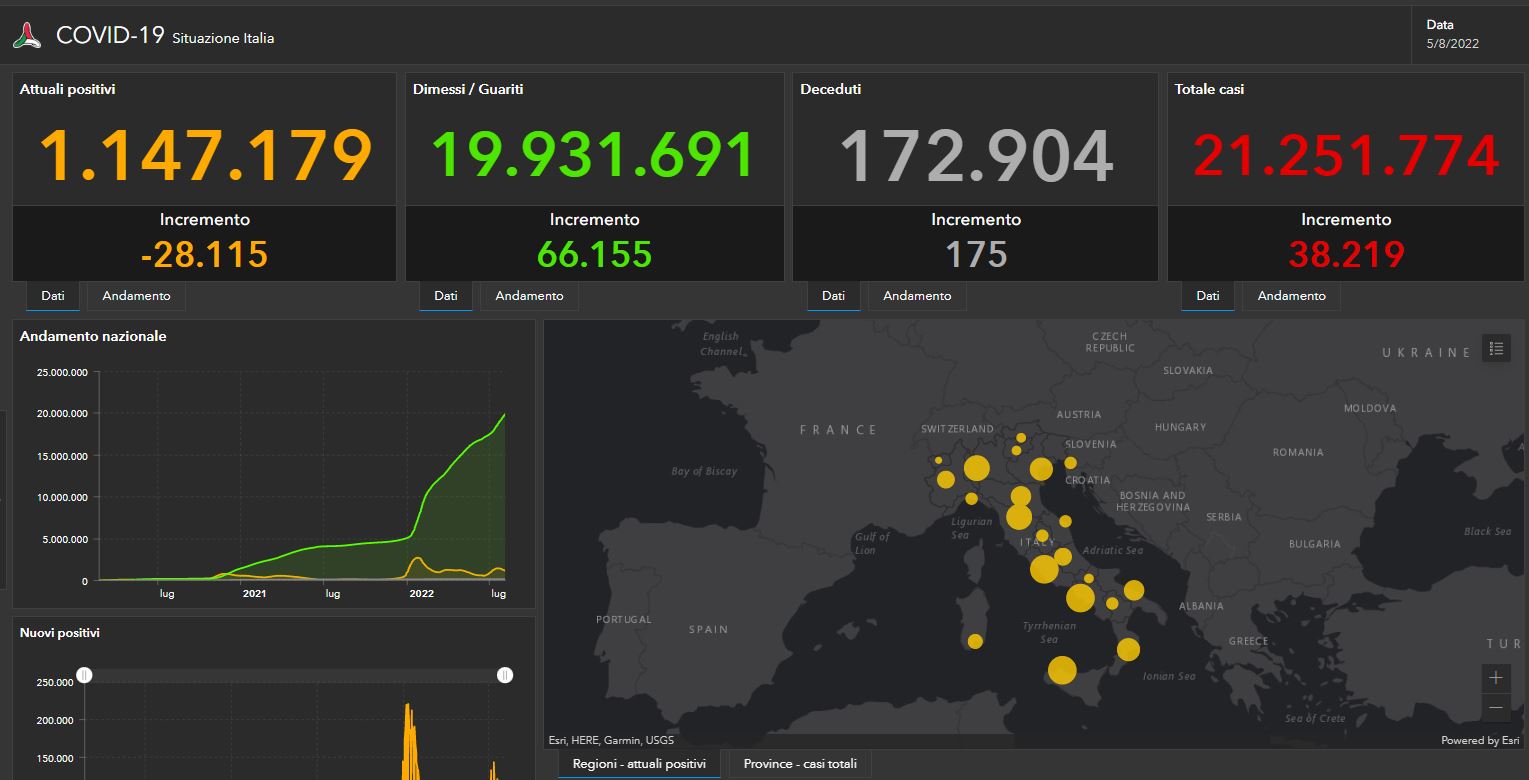Open Andamento tab under Dimessi / Guariti
This screenshot has height=780, width=1529.
coord(529,296)
